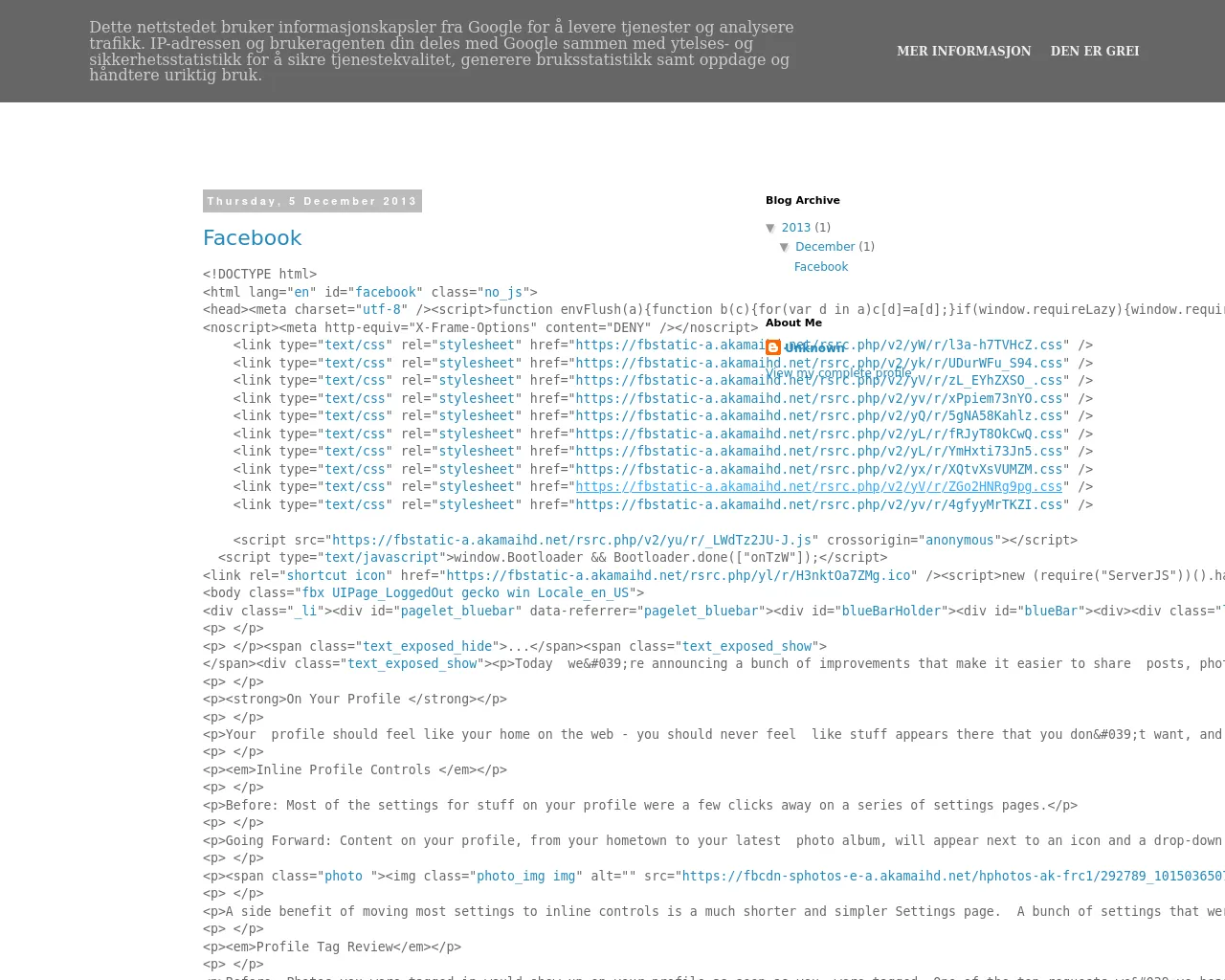Click the Google cookie notice text
1225x980 pixels.
442,51
